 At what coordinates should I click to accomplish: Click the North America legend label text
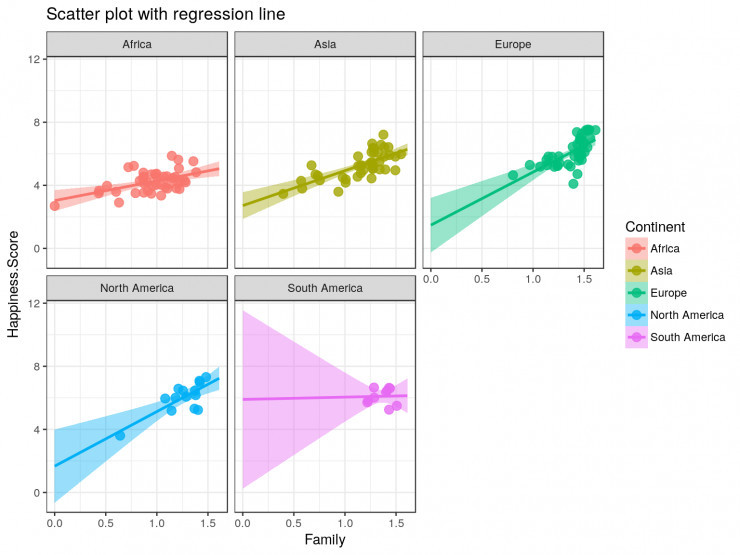pyautogui.click(x=685, y=315)
